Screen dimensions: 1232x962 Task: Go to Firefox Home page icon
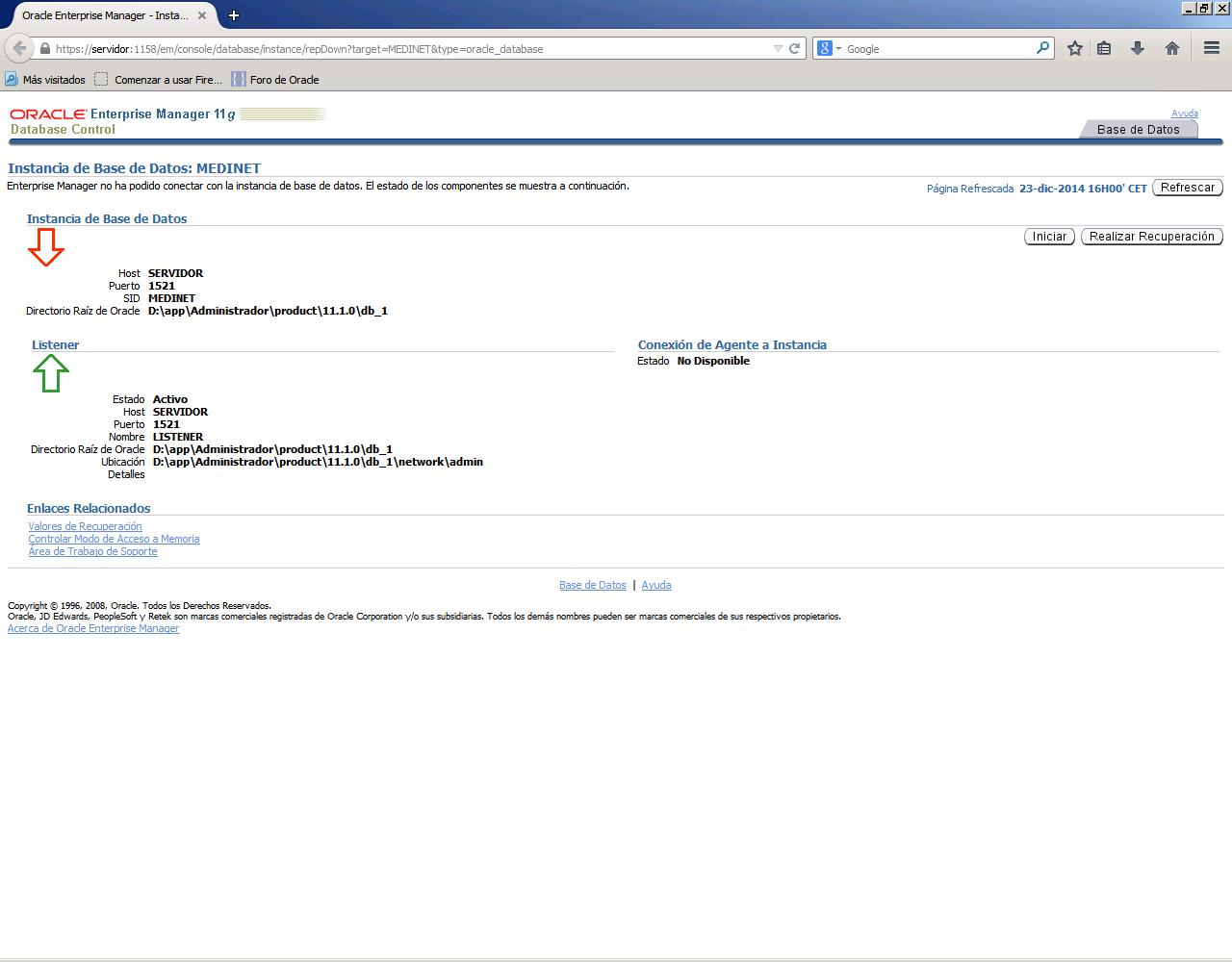coord(1172,48)
